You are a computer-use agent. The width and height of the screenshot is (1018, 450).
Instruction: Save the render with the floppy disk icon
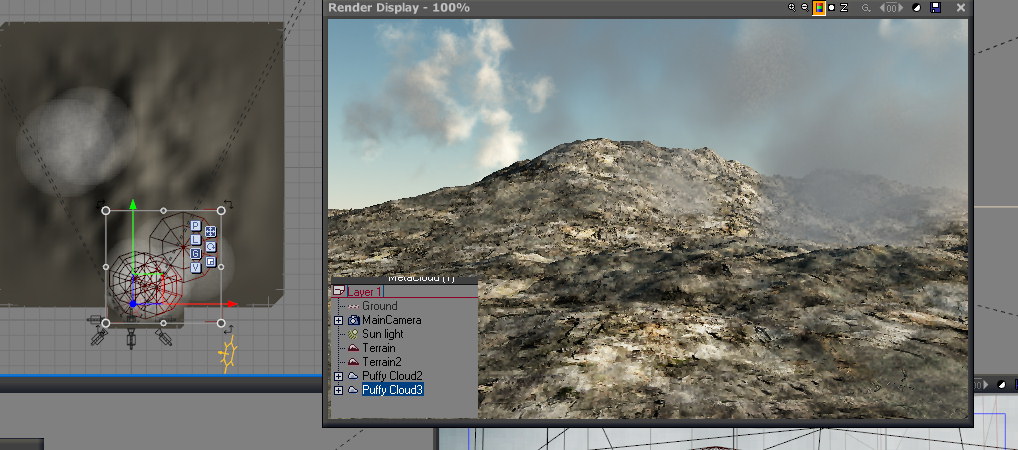(x=935, y=8)
